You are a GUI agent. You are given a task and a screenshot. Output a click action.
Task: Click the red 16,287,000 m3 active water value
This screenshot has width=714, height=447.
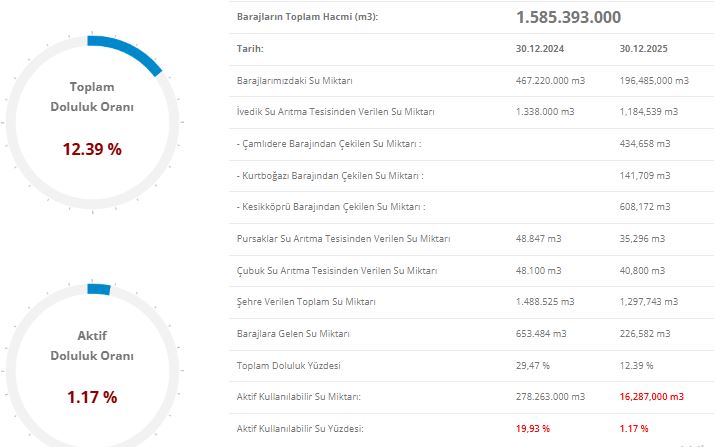652,397
